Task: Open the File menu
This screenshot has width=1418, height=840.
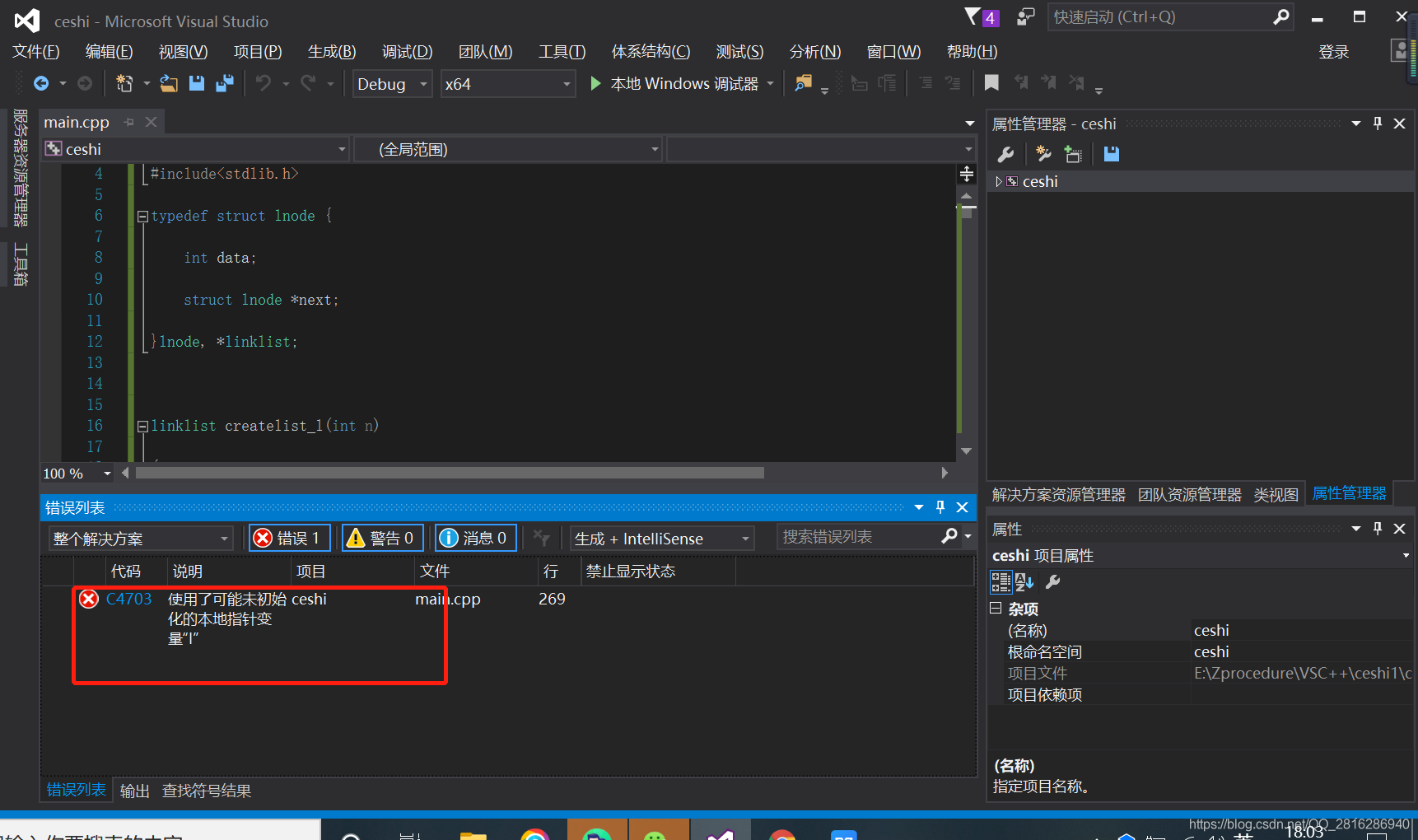Action: coord(36,52)
